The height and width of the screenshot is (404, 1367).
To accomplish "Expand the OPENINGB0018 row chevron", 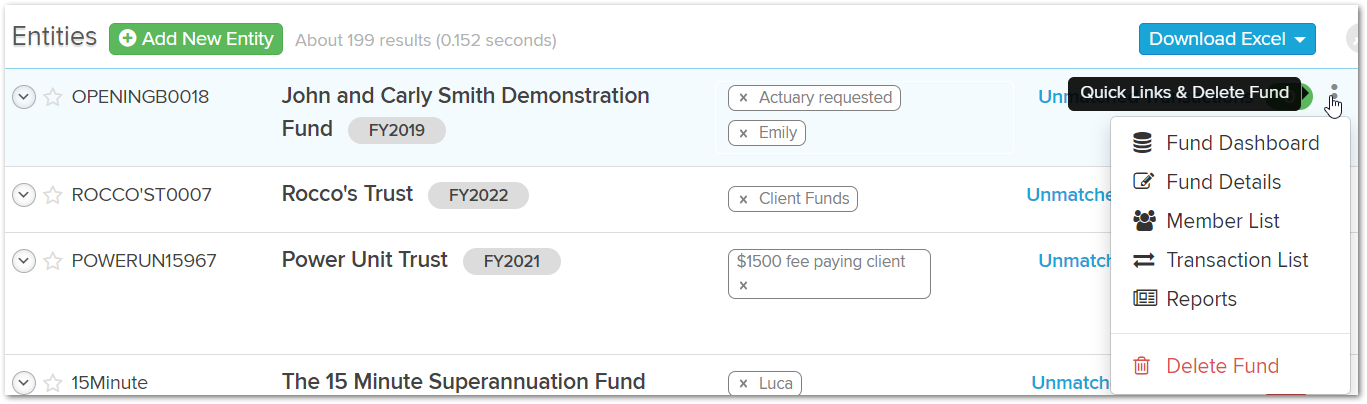I will click(24, 97).
